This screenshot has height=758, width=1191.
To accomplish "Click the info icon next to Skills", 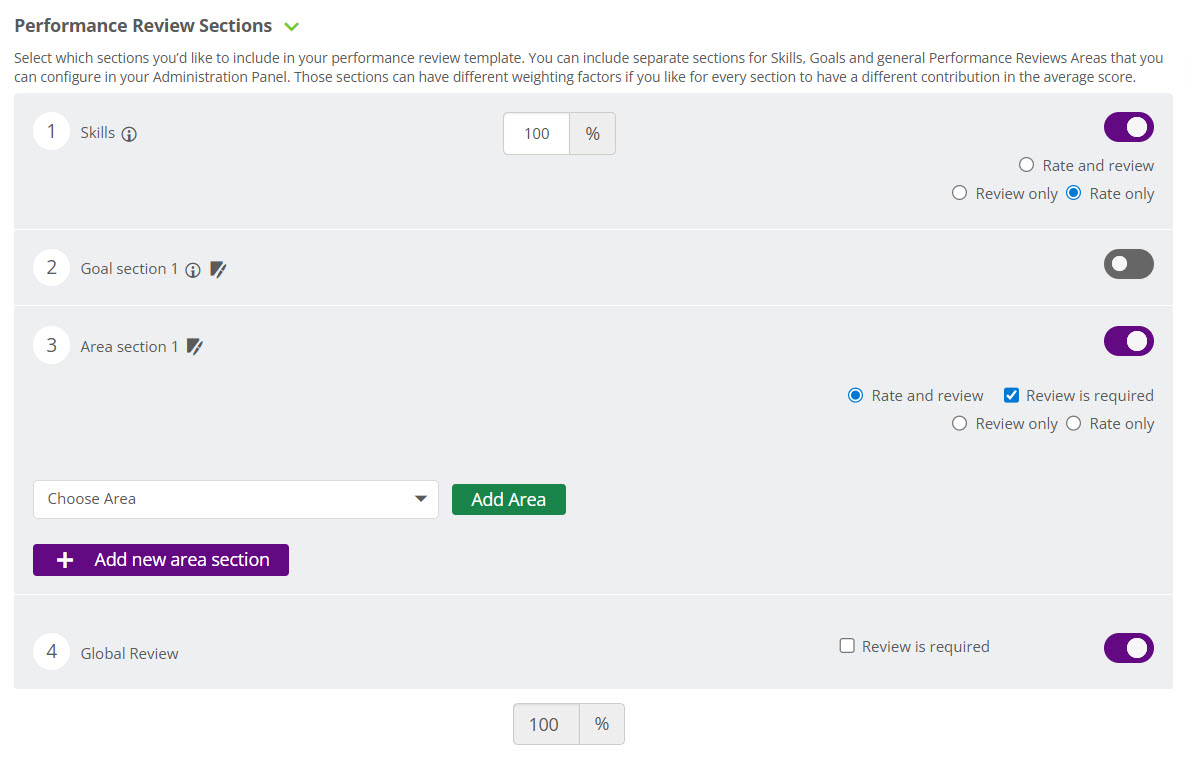I will (129, 134).
